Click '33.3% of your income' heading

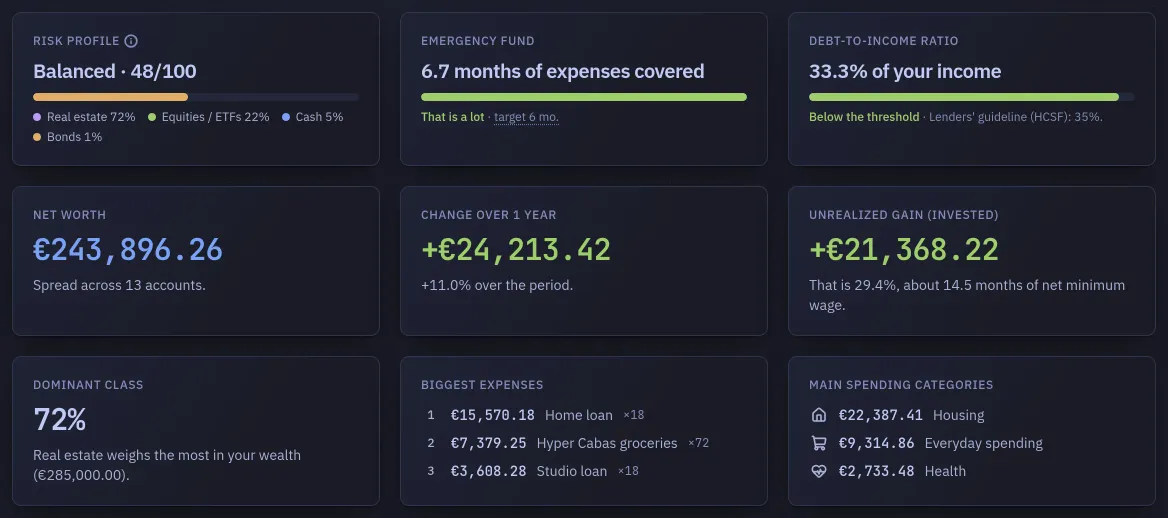(905, 72)
